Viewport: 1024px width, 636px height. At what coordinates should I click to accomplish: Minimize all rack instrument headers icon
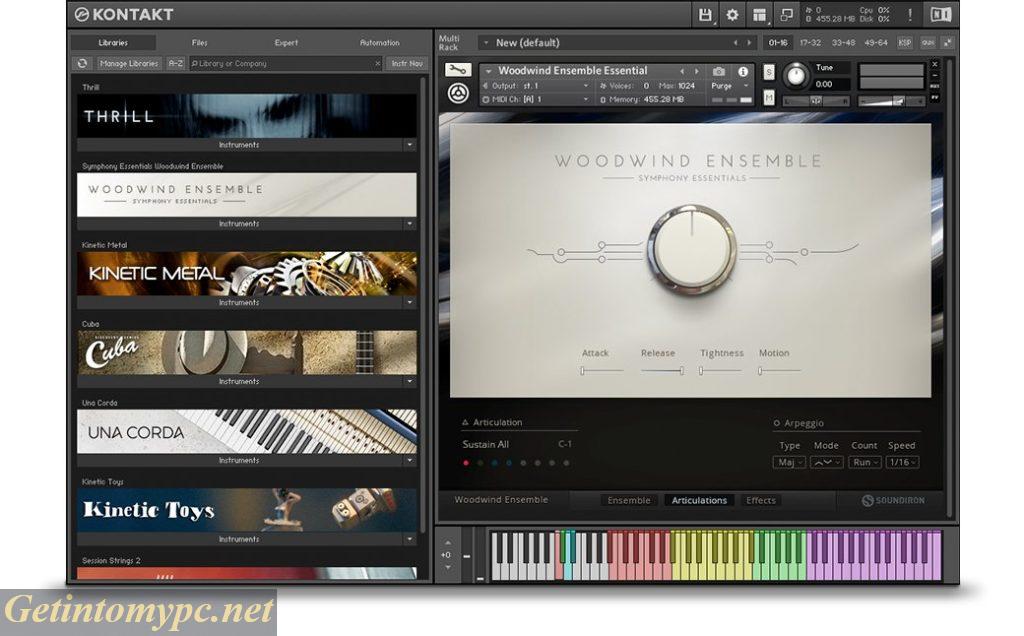pyautogui.click(x=947, y=42)
